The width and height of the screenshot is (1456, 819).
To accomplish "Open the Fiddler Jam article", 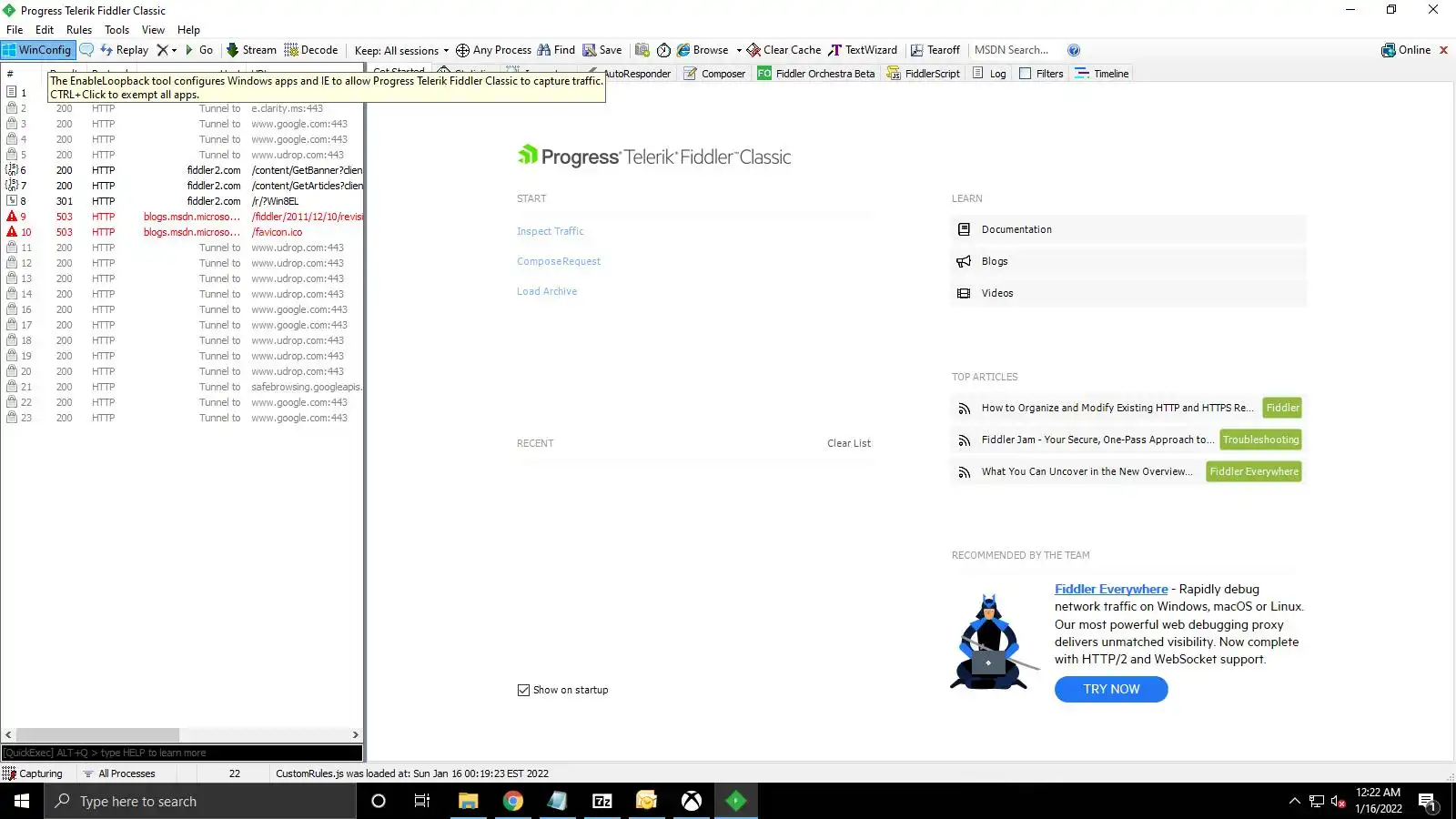I will click(x=1097, y=440).
